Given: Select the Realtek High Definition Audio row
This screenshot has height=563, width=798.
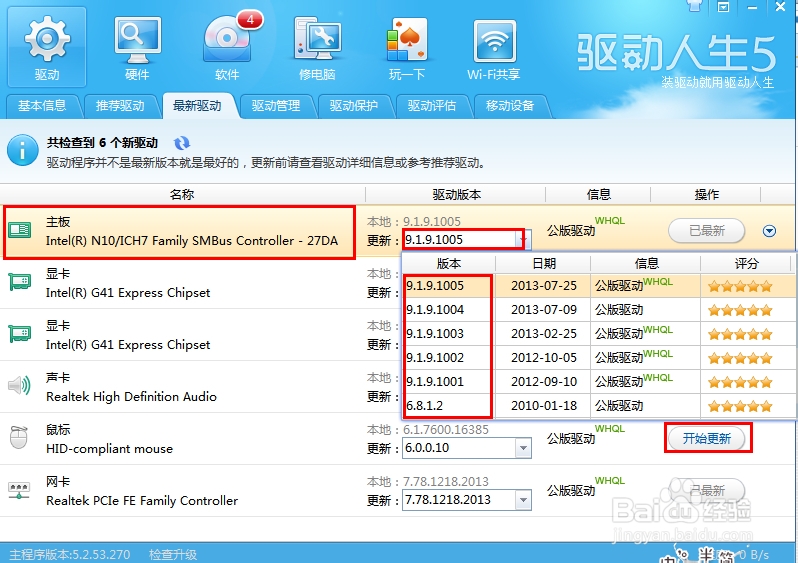Looking at the screenshot, I should click(x=399, y=387).
